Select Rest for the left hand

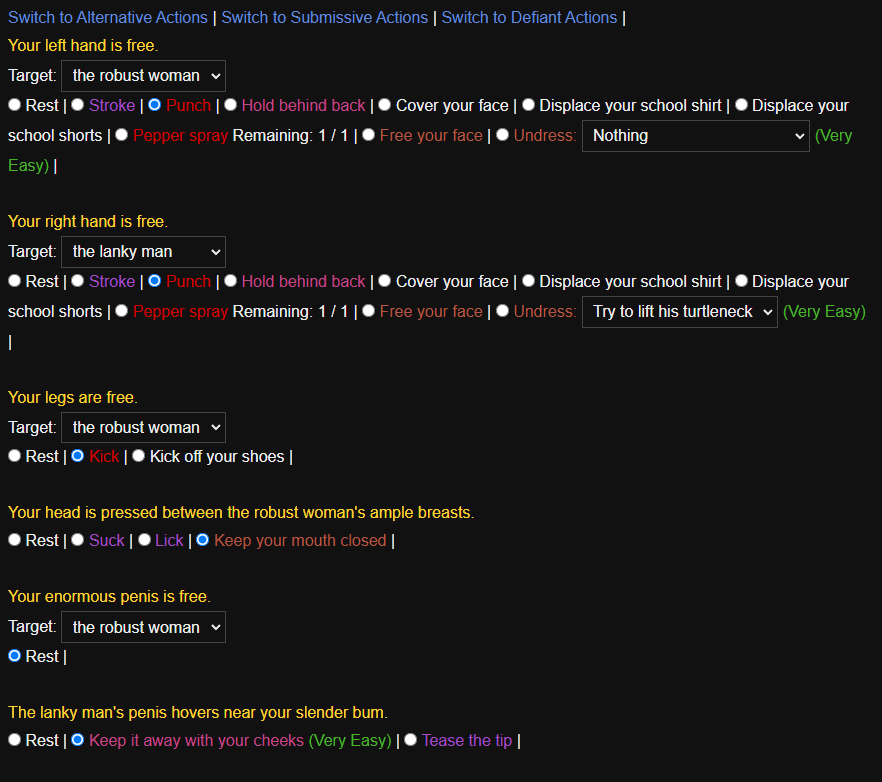15,105
